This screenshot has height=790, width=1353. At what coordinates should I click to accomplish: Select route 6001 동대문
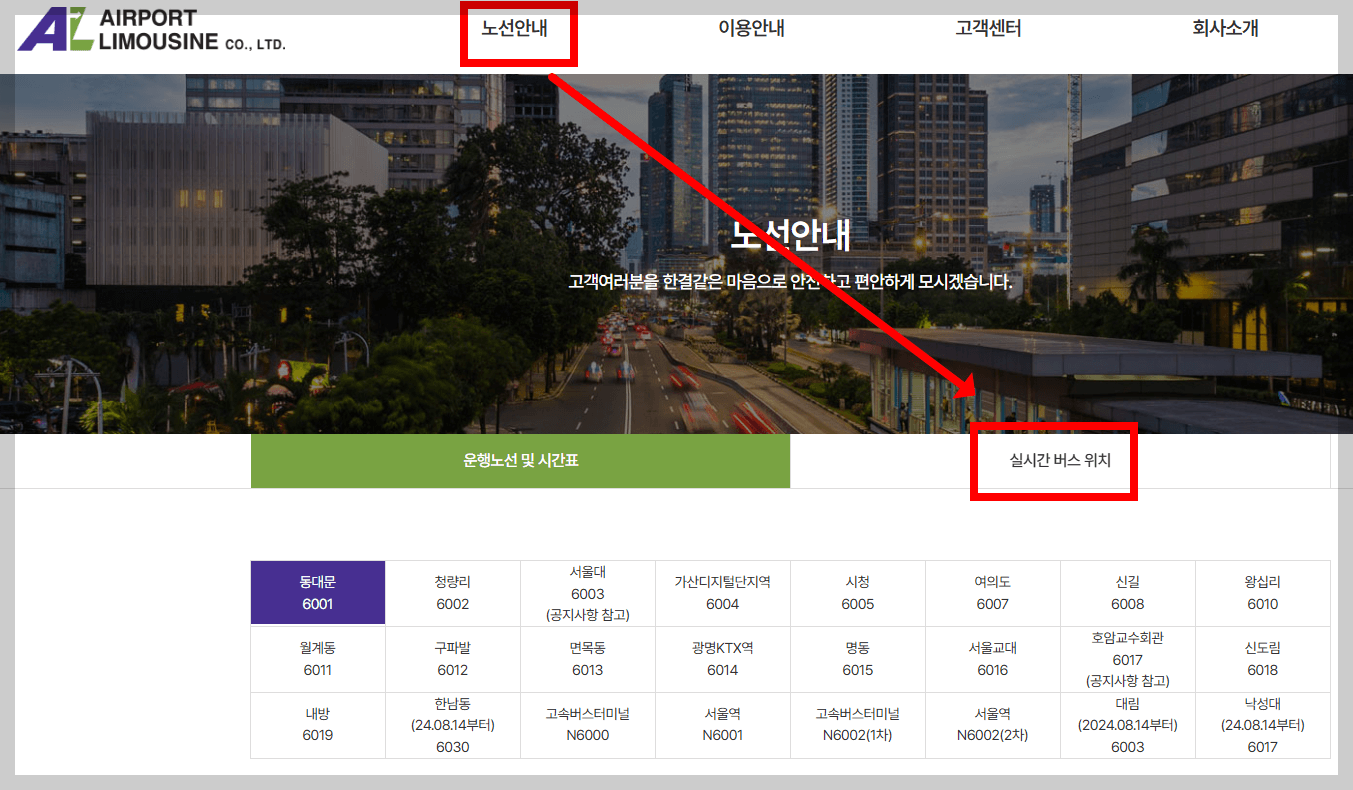(317, 592)
